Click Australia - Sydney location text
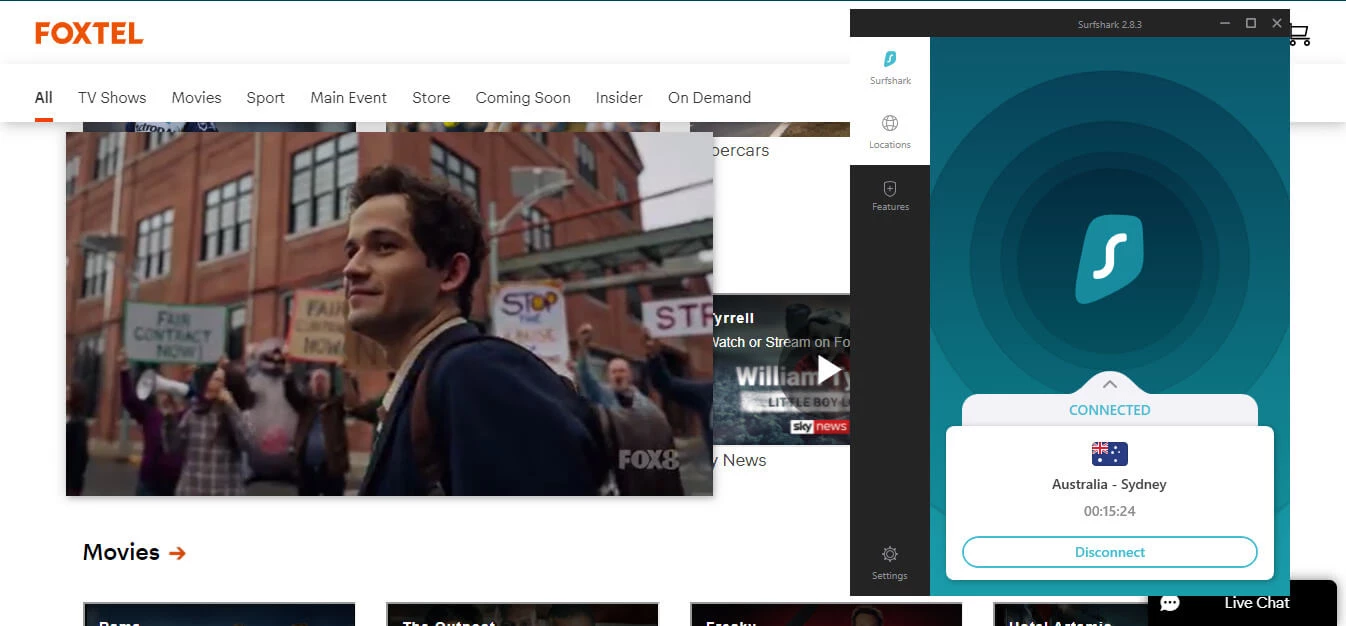Viewport: 1346px width, 626px height. pos(1109,484)
